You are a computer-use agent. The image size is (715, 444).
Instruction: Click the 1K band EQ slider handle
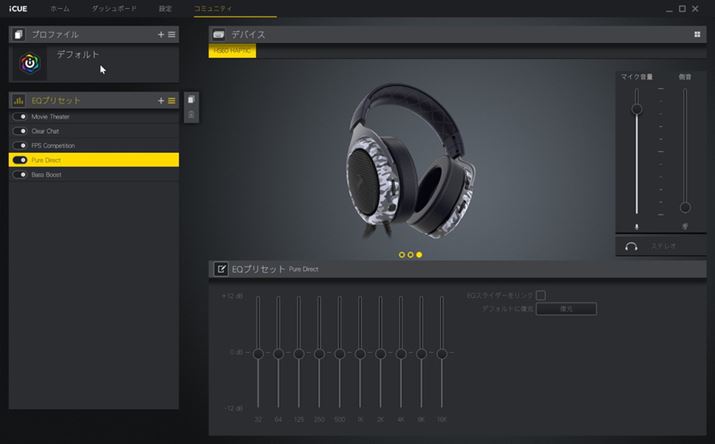(x=360, y=353)
